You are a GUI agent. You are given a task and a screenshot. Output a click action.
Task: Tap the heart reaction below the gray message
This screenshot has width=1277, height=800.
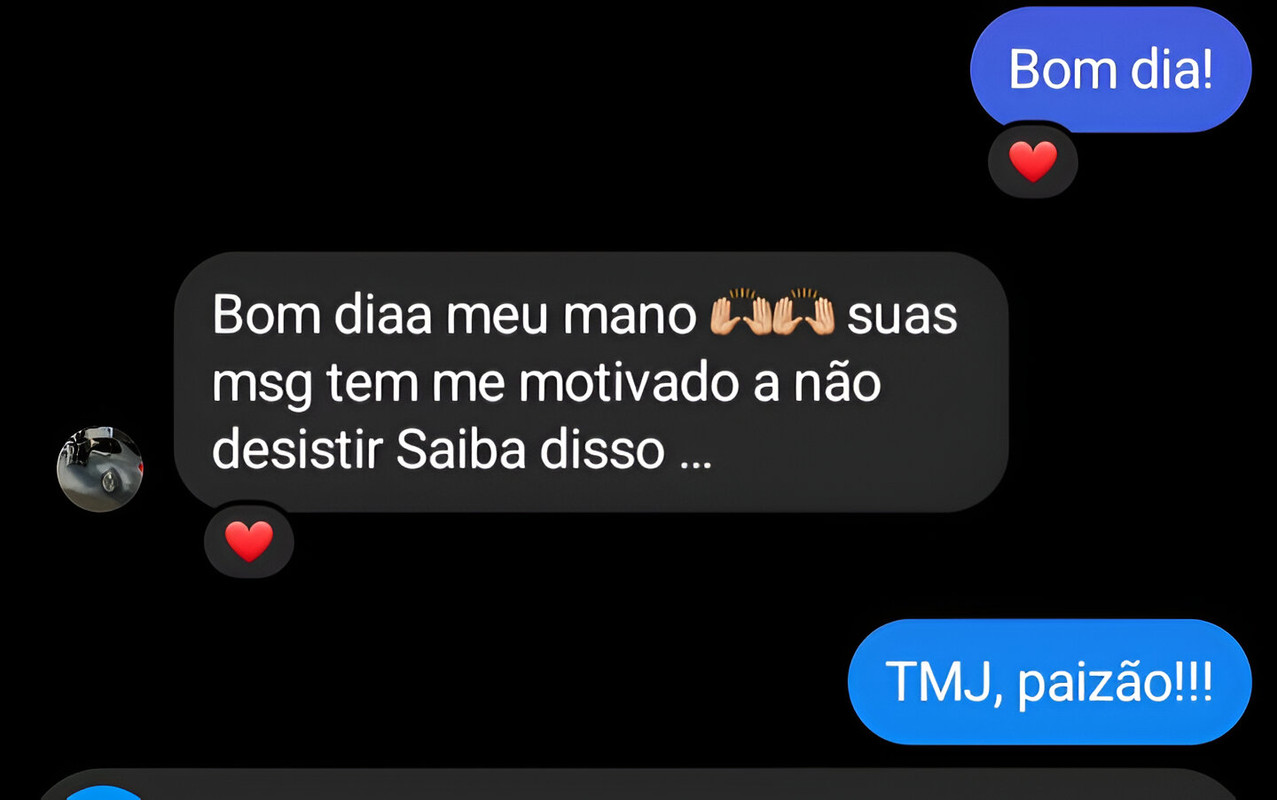(249, 541)
